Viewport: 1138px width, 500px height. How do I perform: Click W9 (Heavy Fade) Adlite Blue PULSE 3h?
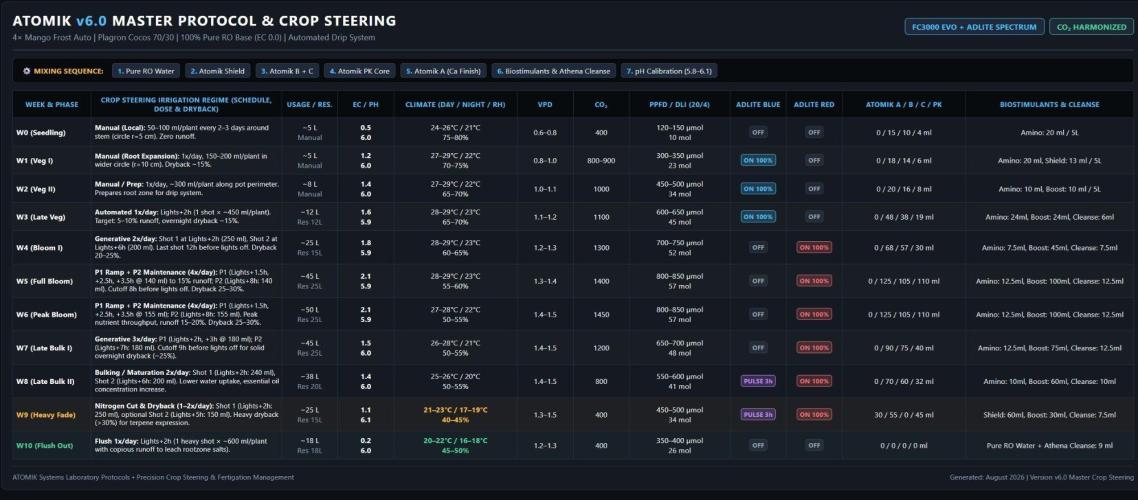pyautogui.click(x=758, y=414)
